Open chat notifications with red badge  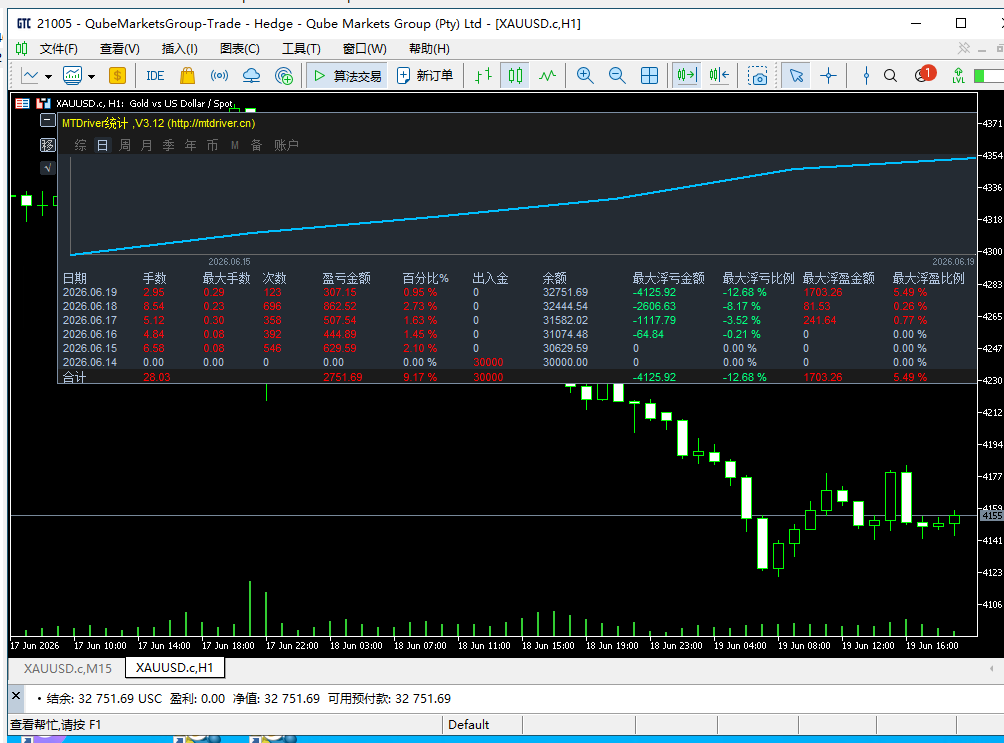925,74
